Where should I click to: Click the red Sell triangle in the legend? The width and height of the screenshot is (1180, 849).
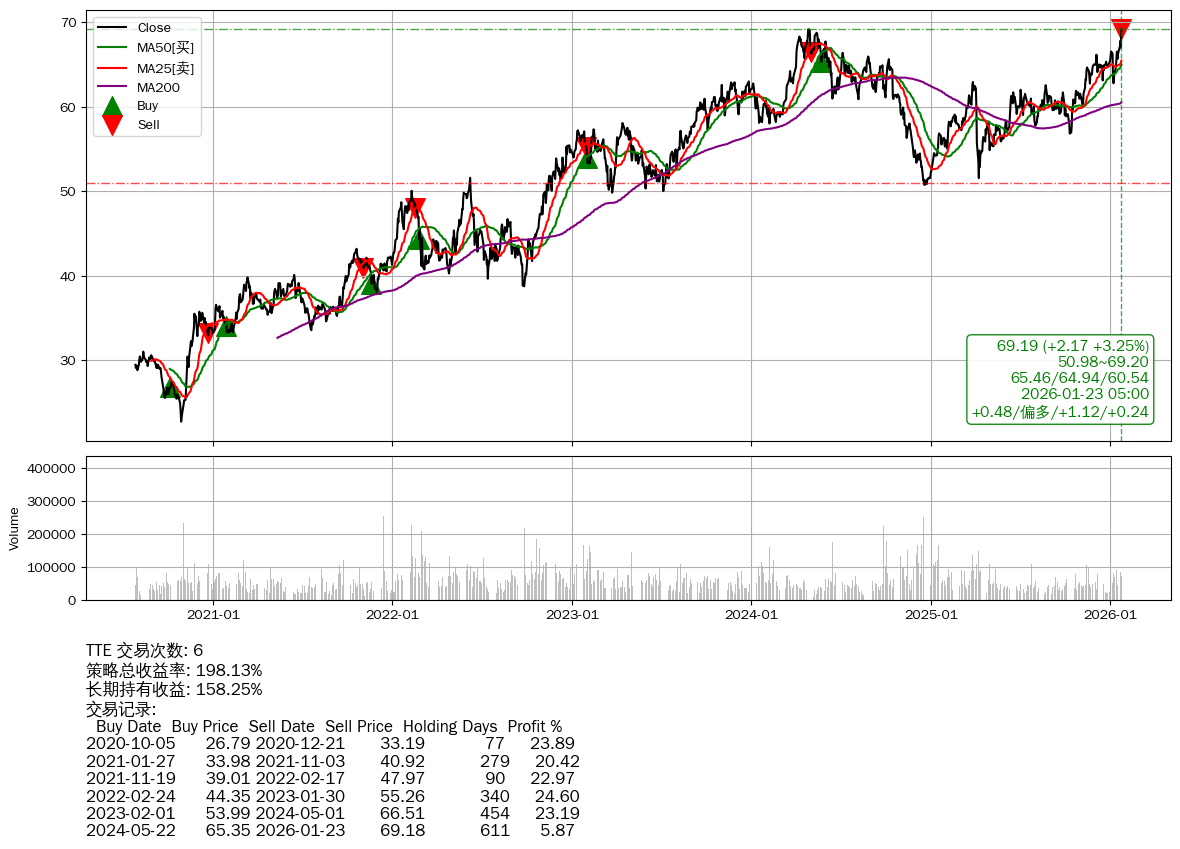click(x=112, y=125)
